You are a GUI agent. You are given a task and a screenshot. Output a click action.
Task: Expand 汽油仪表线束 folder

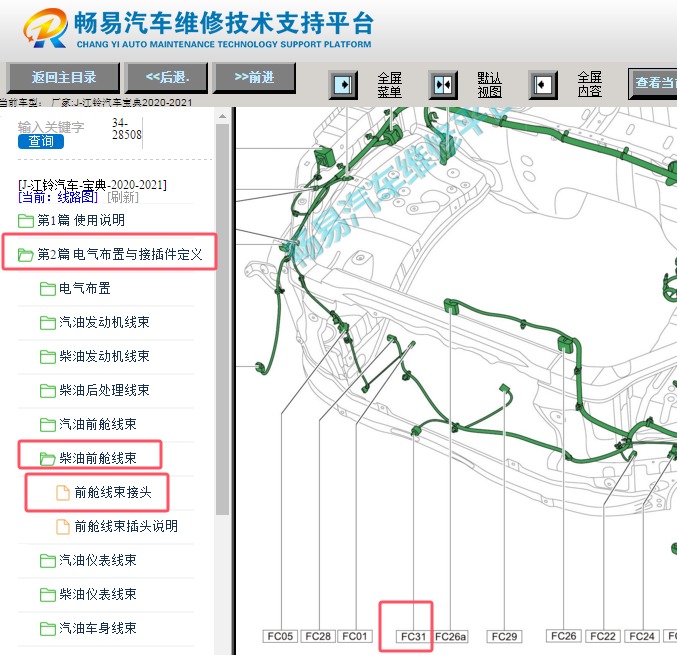tap(98, 560)
